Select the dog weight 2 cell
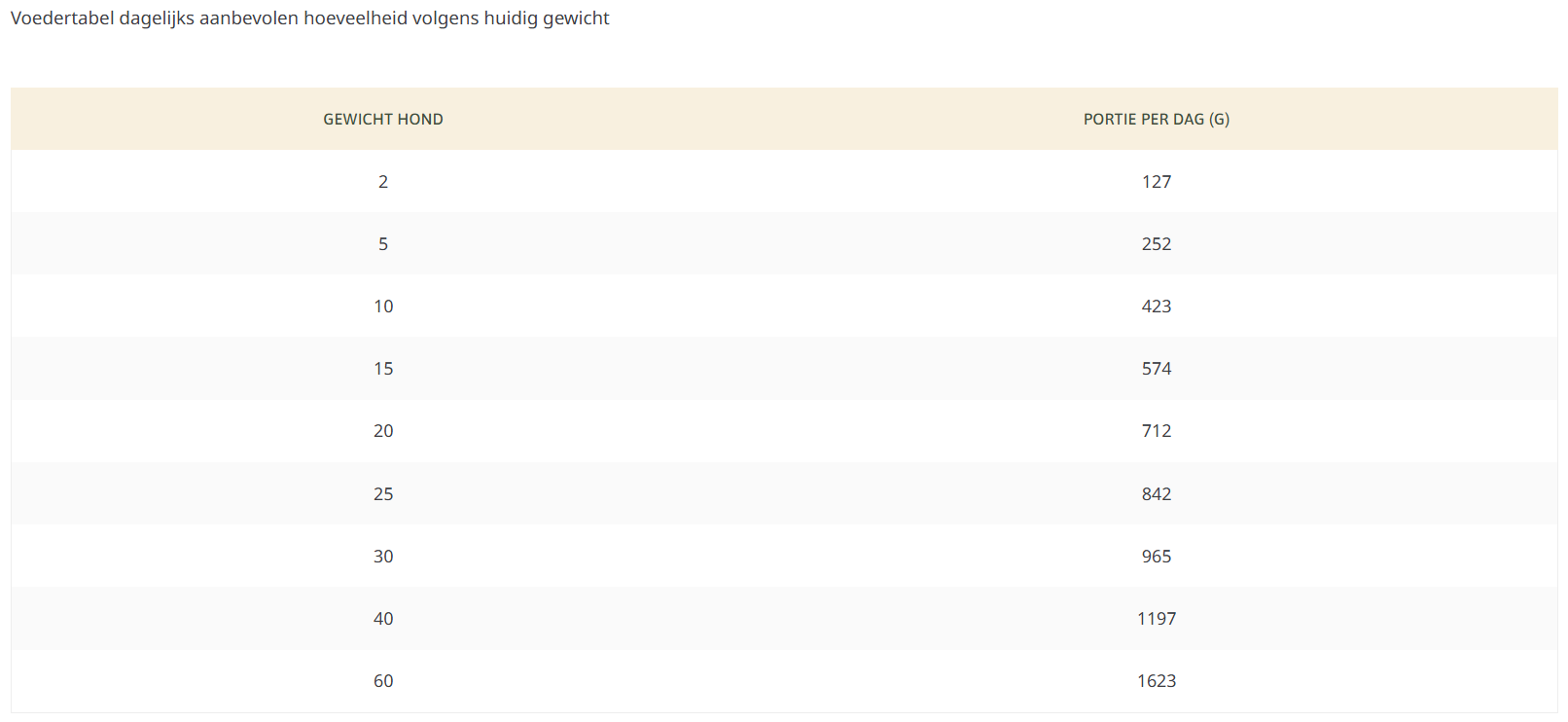 click(383, 182)
